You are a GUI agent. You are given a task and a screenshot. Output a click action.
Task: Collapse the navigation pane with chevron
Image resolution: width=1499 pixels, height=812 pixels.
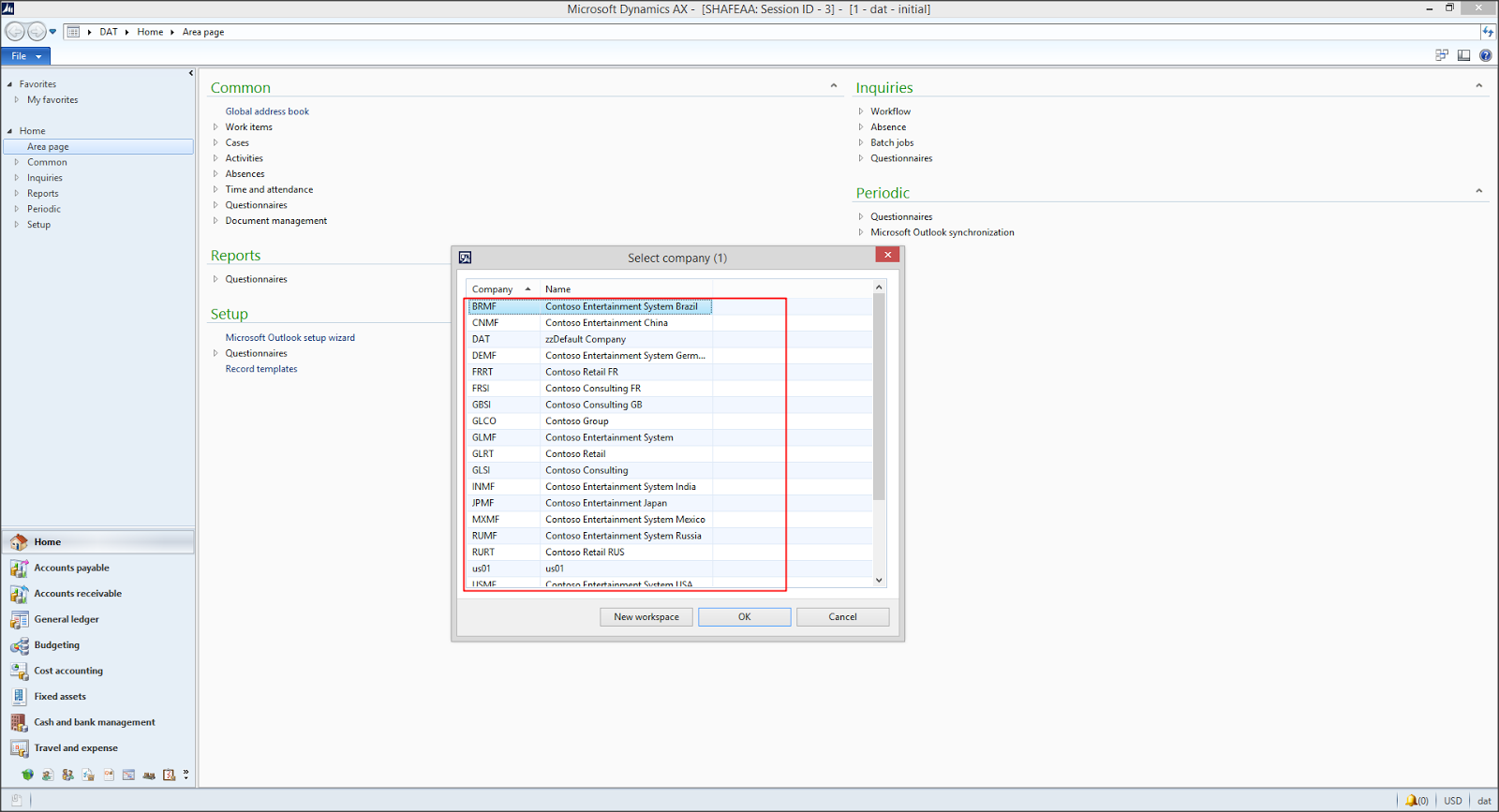pyautogui.click(x=190, y=73)
